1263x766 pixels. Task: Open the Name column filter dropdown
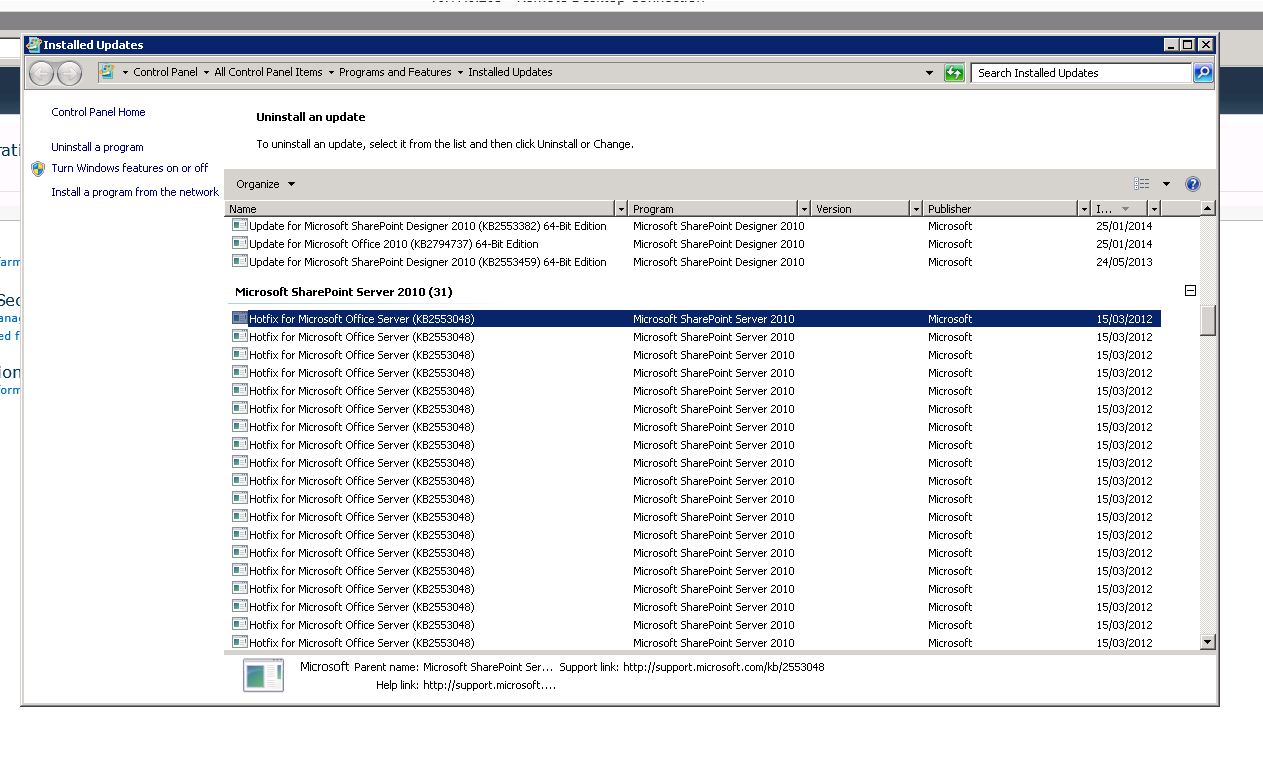click(622, 209)
